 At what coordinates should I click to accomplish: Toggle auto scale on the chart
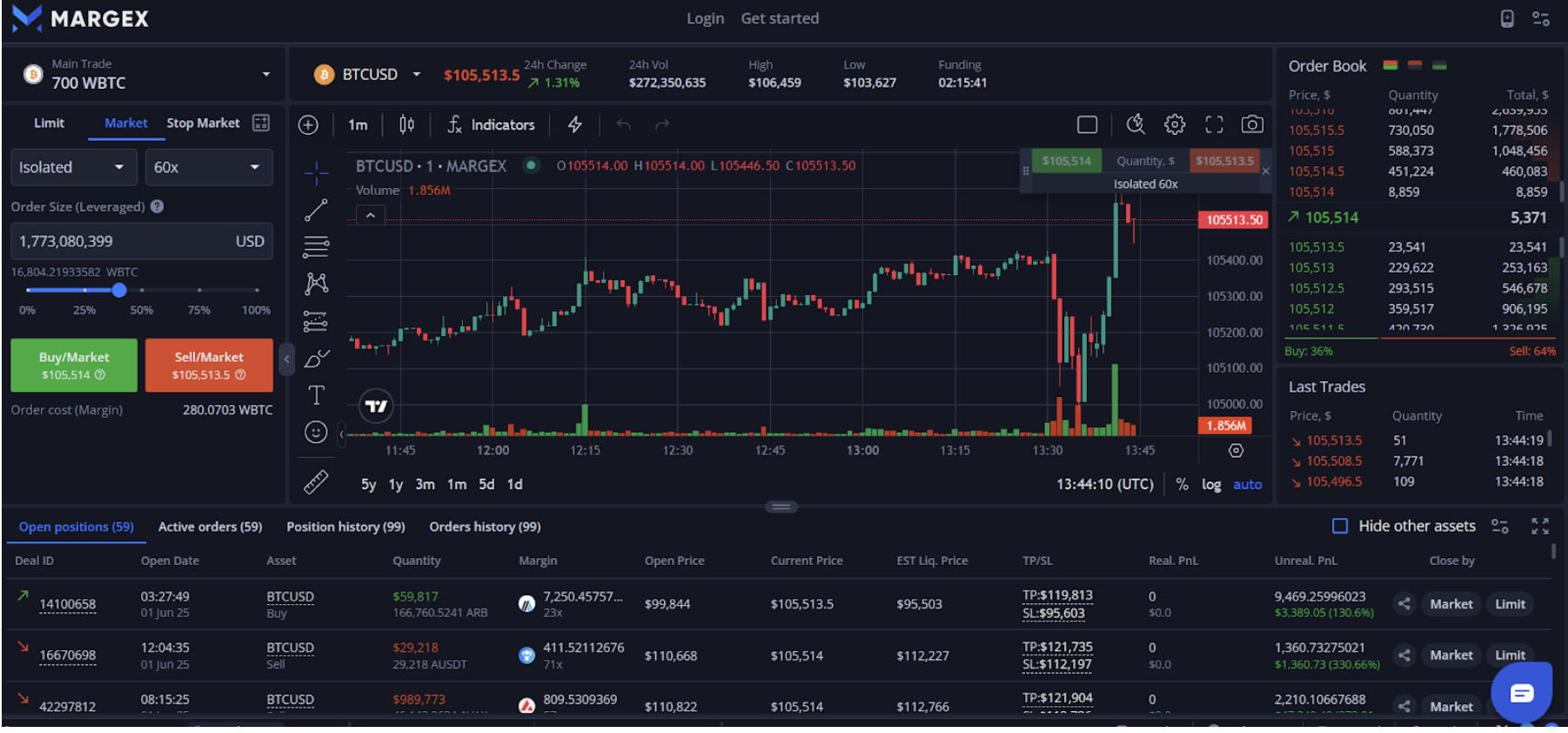pyautogui.click(x=1247, y=485)
